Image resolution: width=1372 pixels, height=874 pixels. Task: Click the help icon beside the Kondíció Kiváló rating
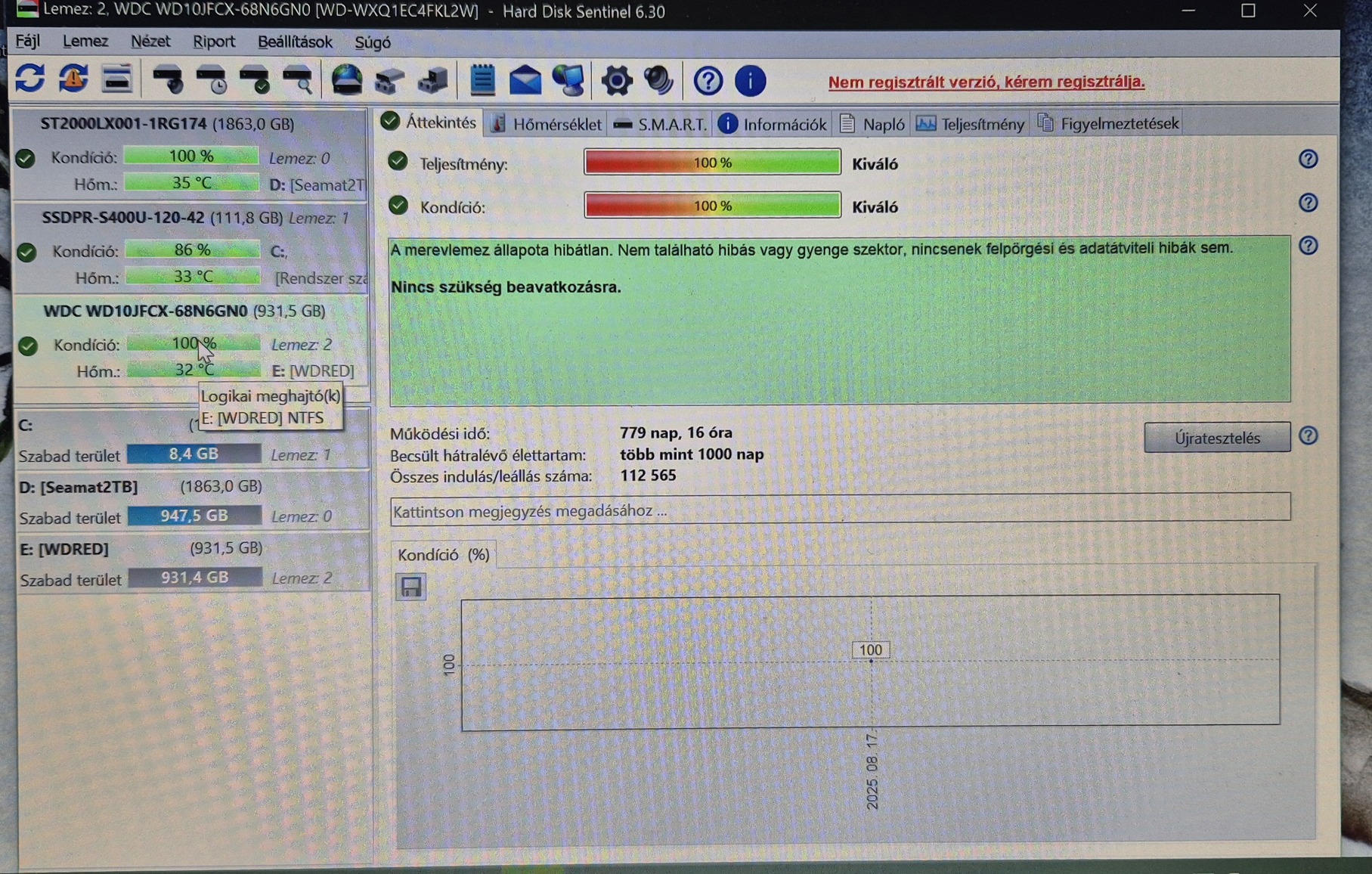pyautogui.click(x=1309, y=203)
